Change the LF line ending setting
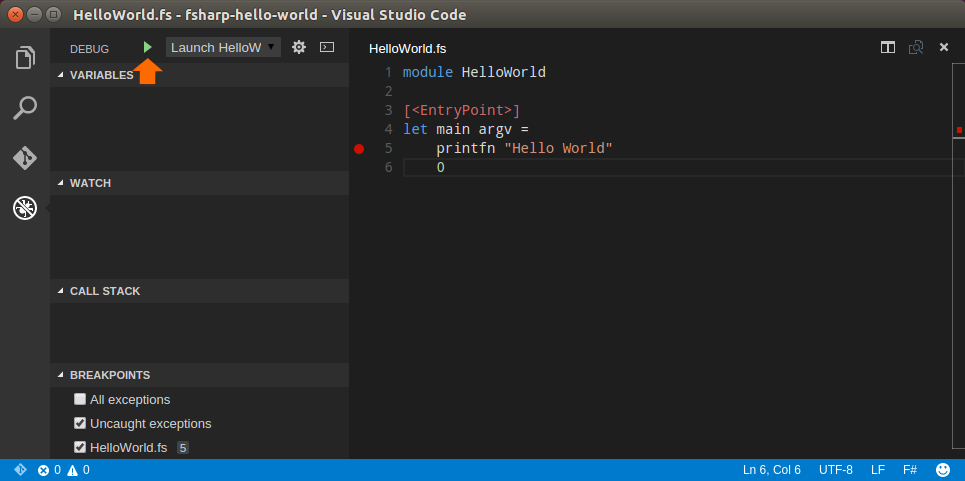Viewport: 965px width, 481px height. click(878, 470)
